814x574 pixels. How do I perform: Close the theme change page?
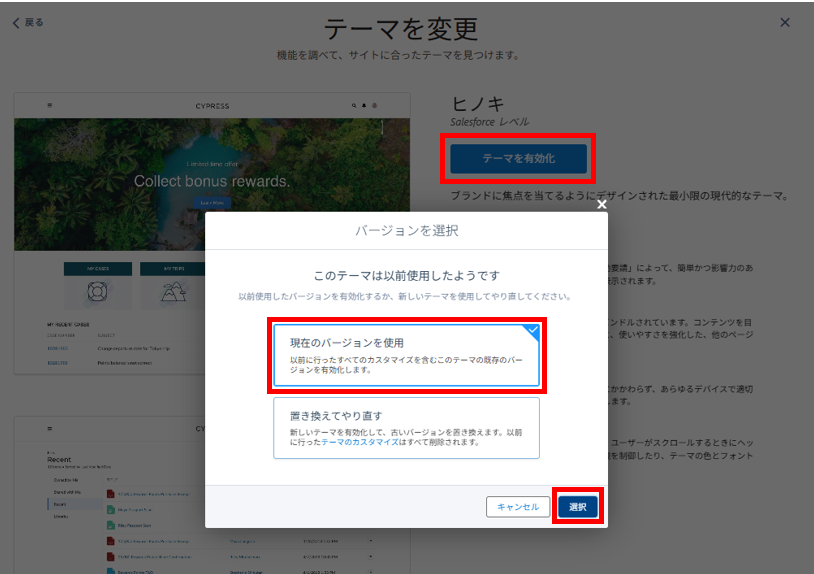[x=785, y=22]
